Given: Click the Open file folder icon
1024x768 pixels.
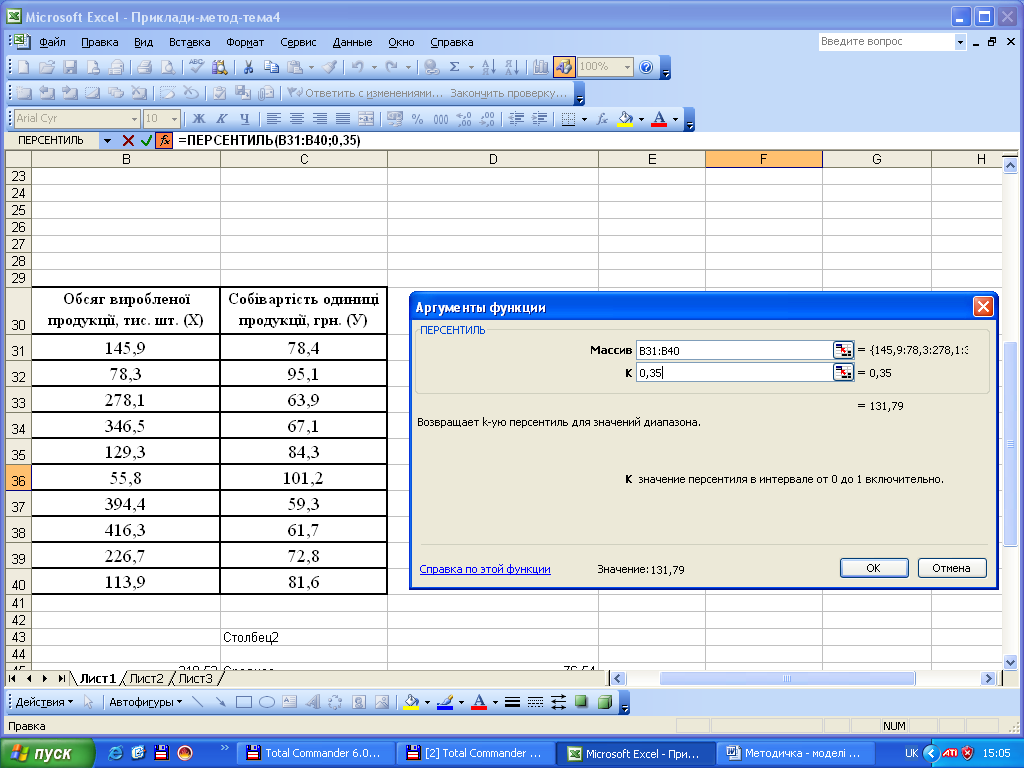Looking at the screenshot, I should pos(46,67).
